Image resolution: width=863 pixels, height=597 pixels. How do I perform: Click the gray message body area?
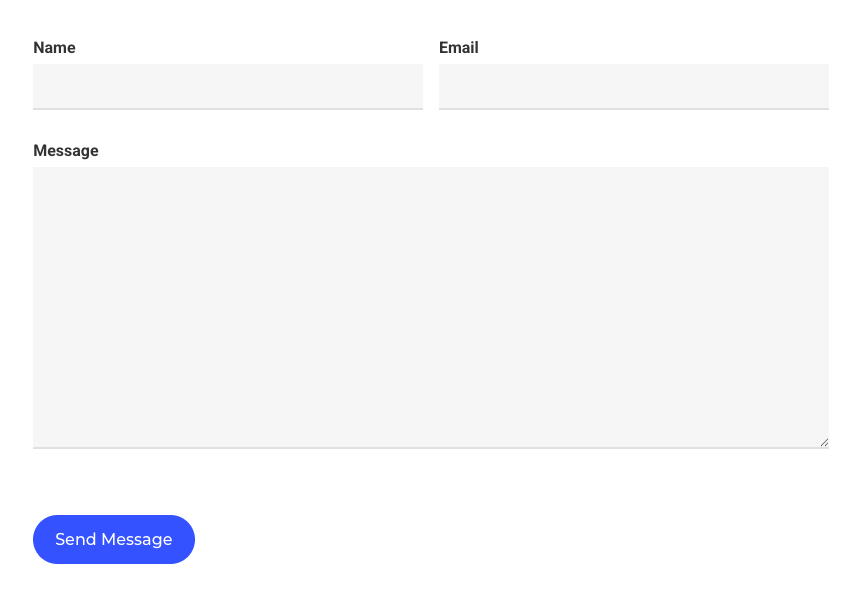click(430, 306)
